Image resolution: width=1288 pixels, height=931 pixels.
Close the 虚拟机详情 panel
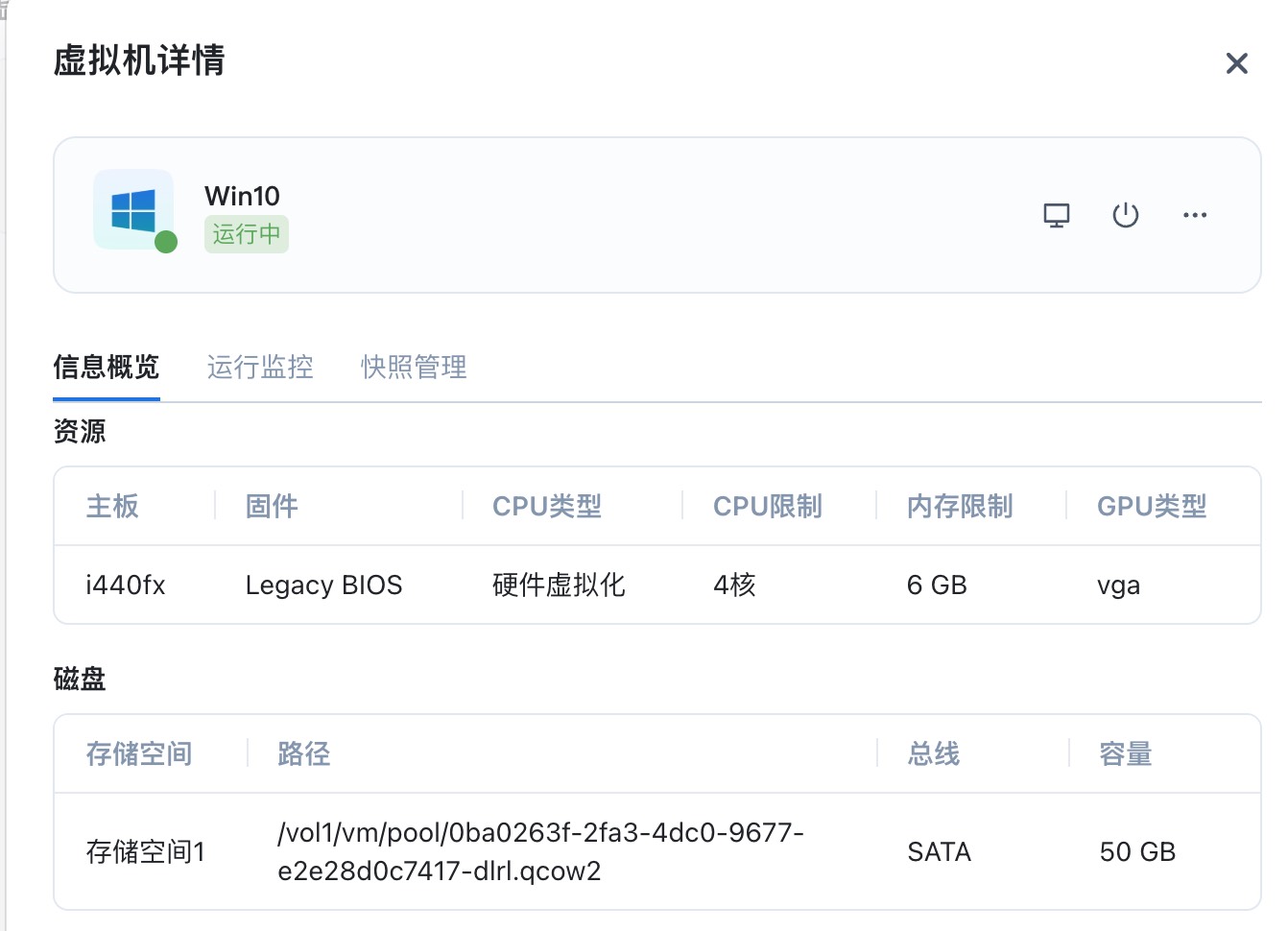pos(1236,63)
